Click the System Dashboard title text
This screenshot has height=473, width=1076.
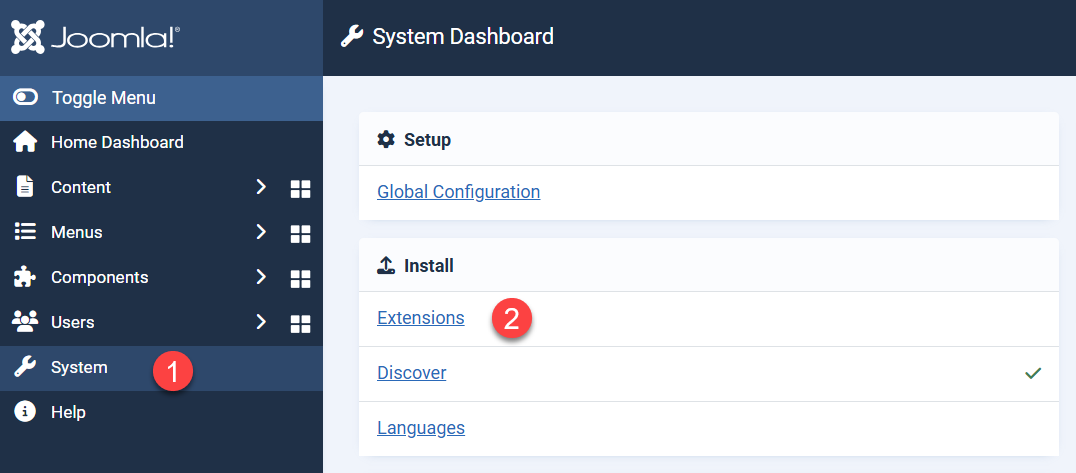(463, 36)
